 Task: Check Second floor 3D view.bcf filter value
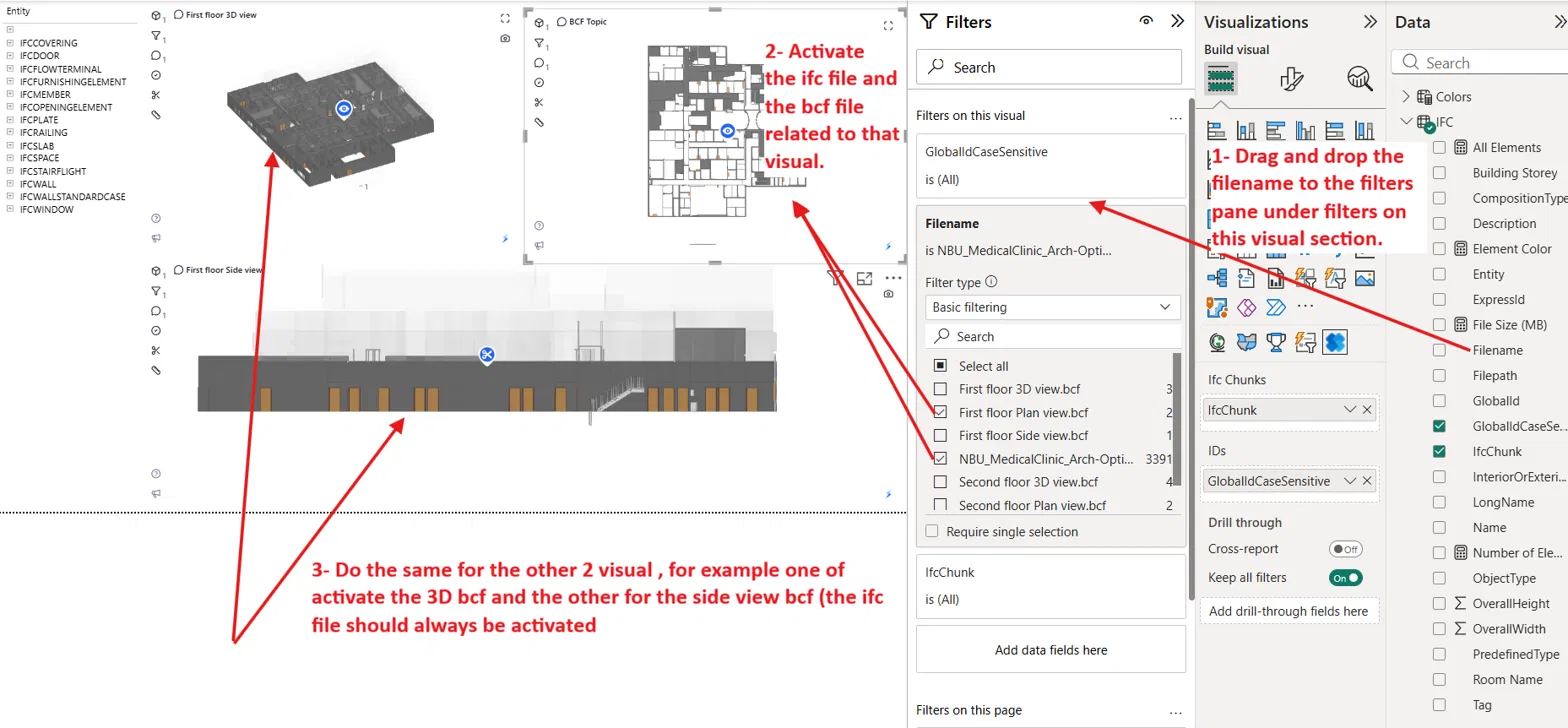940,482
